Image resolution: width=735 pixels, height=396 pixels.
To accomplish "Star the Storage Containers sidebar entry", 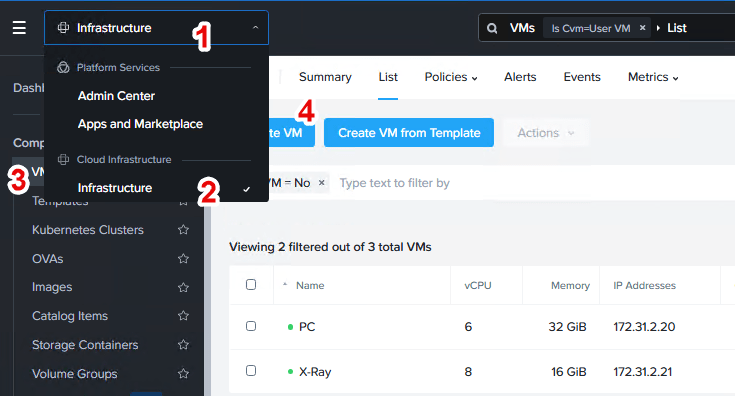I will pyautogui.click(x=183, y=345).
